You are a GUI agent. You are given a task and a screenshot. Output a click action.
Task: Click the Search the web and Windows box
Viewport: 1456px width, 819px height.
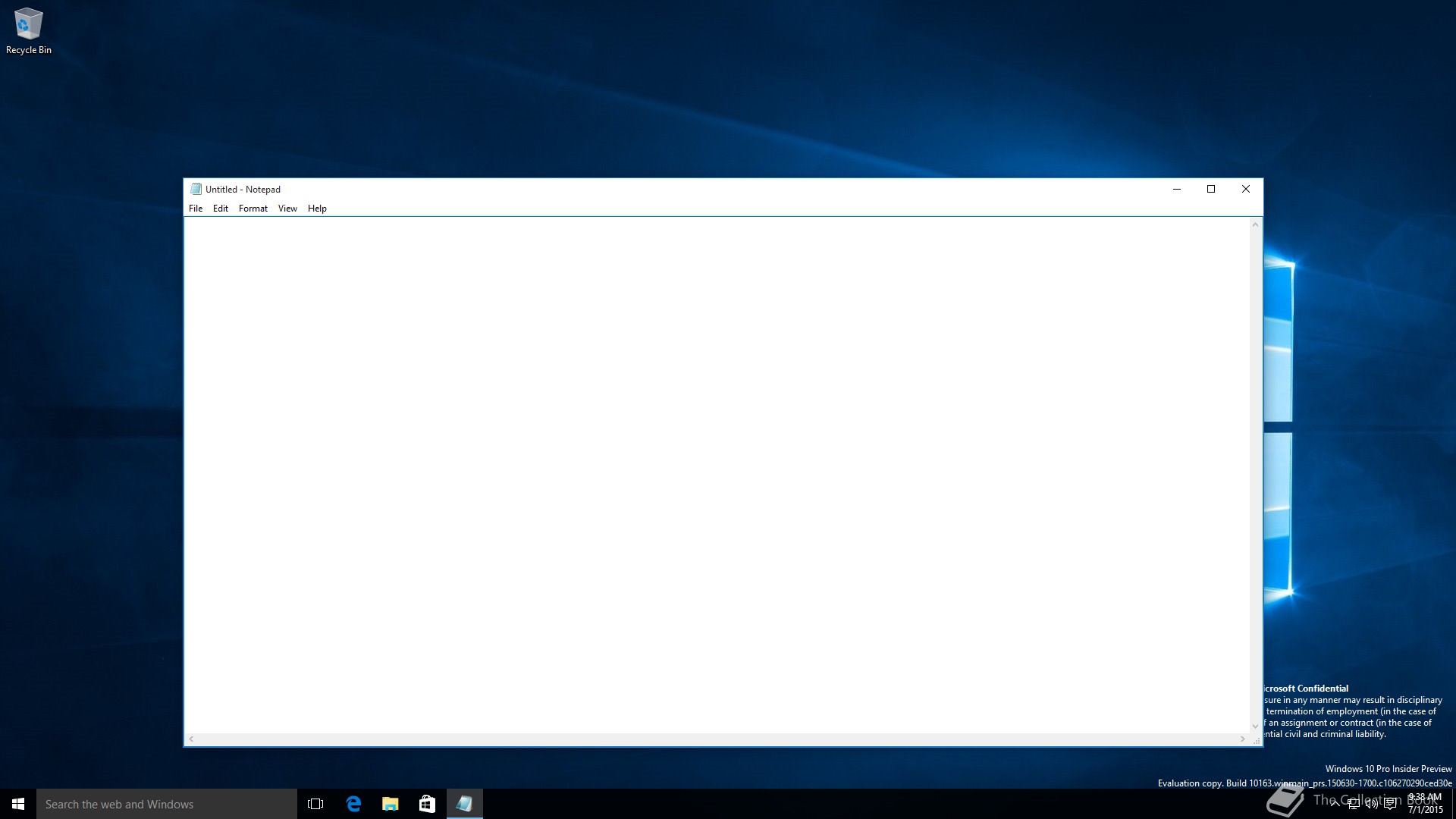click(x=167, y=804)
